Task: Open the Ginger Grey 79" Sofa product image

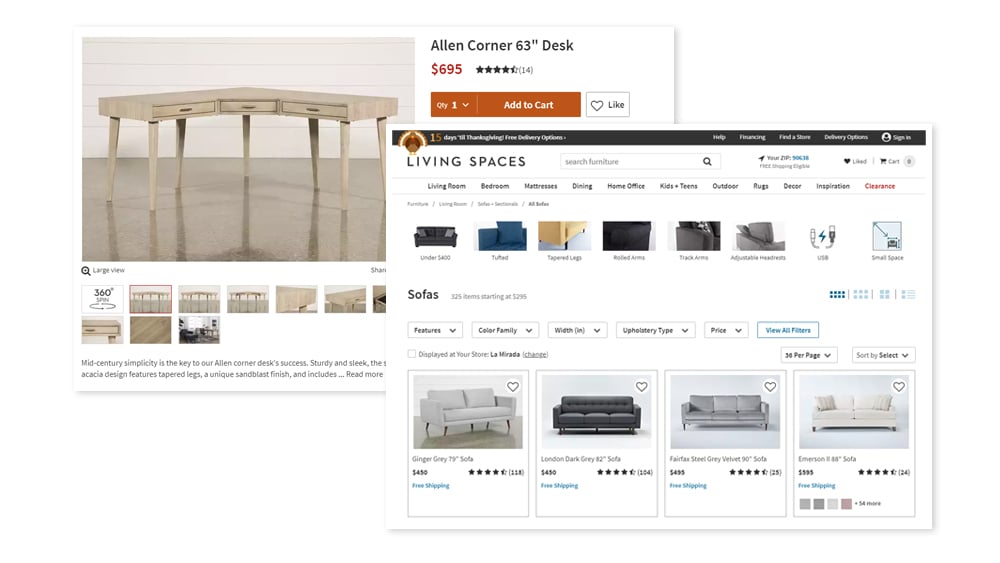Action: (x=467, y=412)
